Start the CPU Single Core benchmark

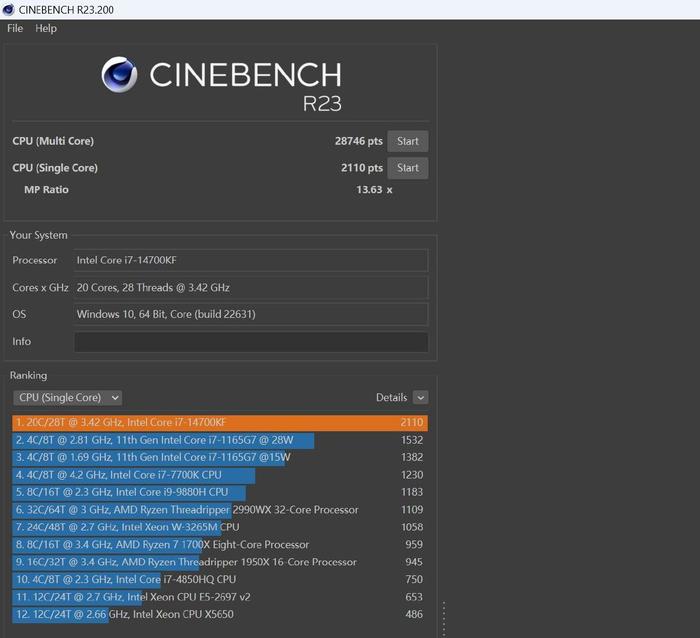pos(407,168)
